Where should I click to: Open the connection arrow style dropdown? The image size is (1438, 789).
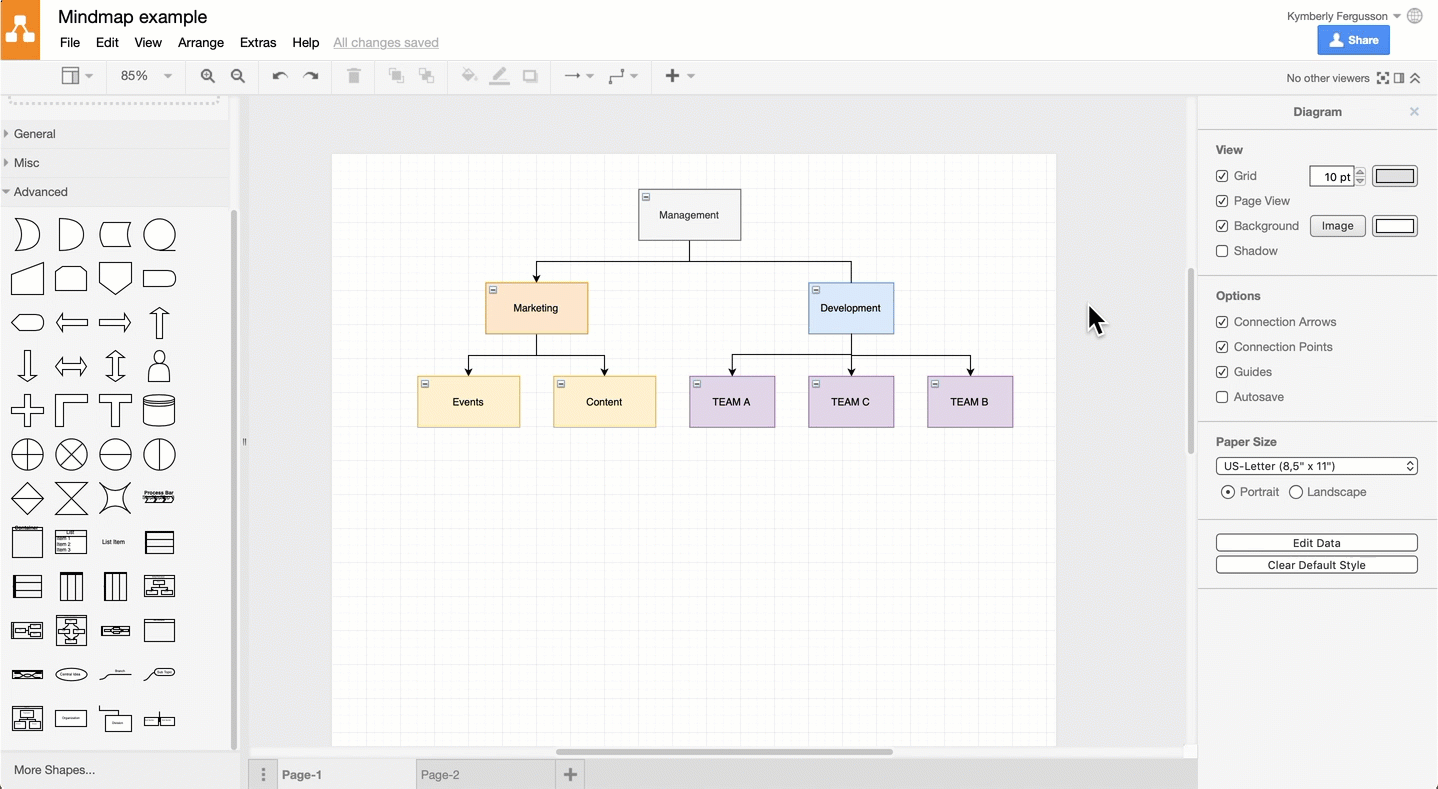click(x=578, y=76)
